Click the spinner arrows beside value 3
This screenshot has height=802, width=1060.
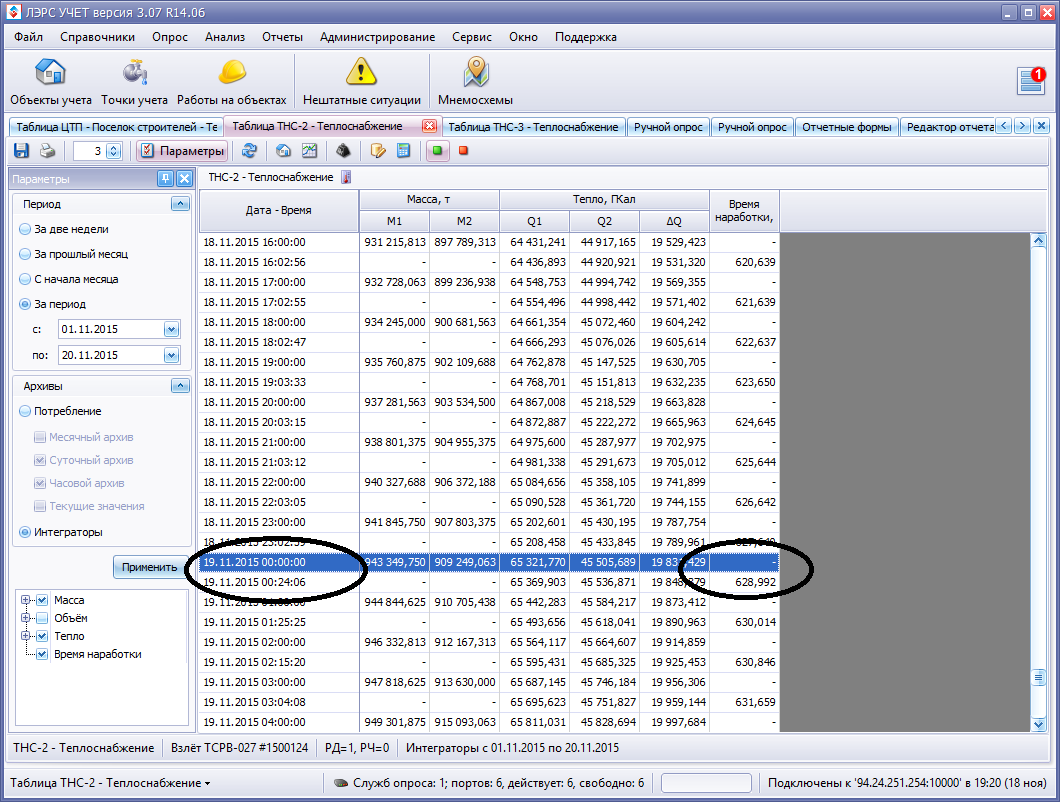pyautogui.click(x=114, y=151)
